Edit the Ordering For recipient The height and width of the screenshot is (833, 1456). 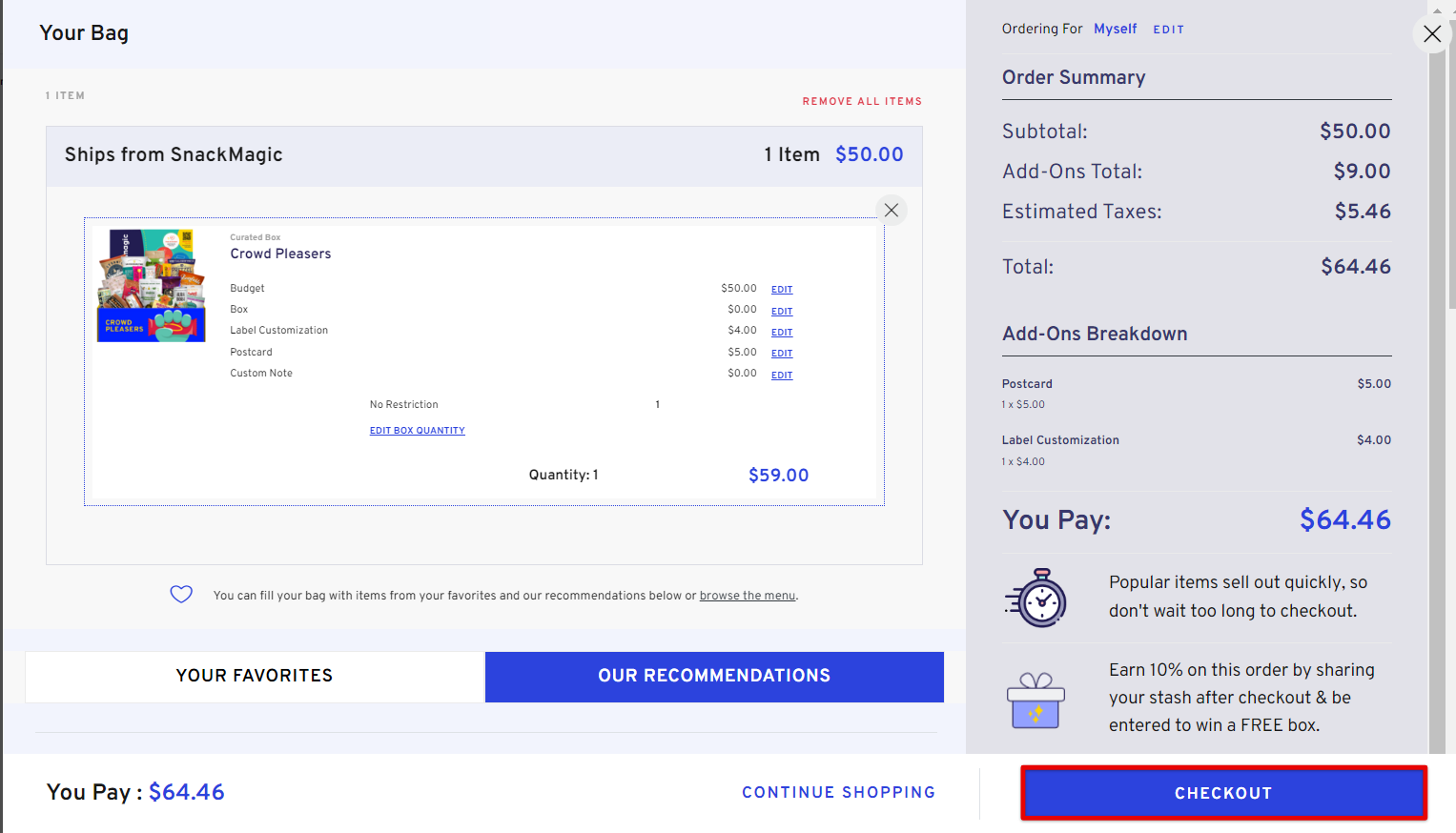tap(1168, 30)
